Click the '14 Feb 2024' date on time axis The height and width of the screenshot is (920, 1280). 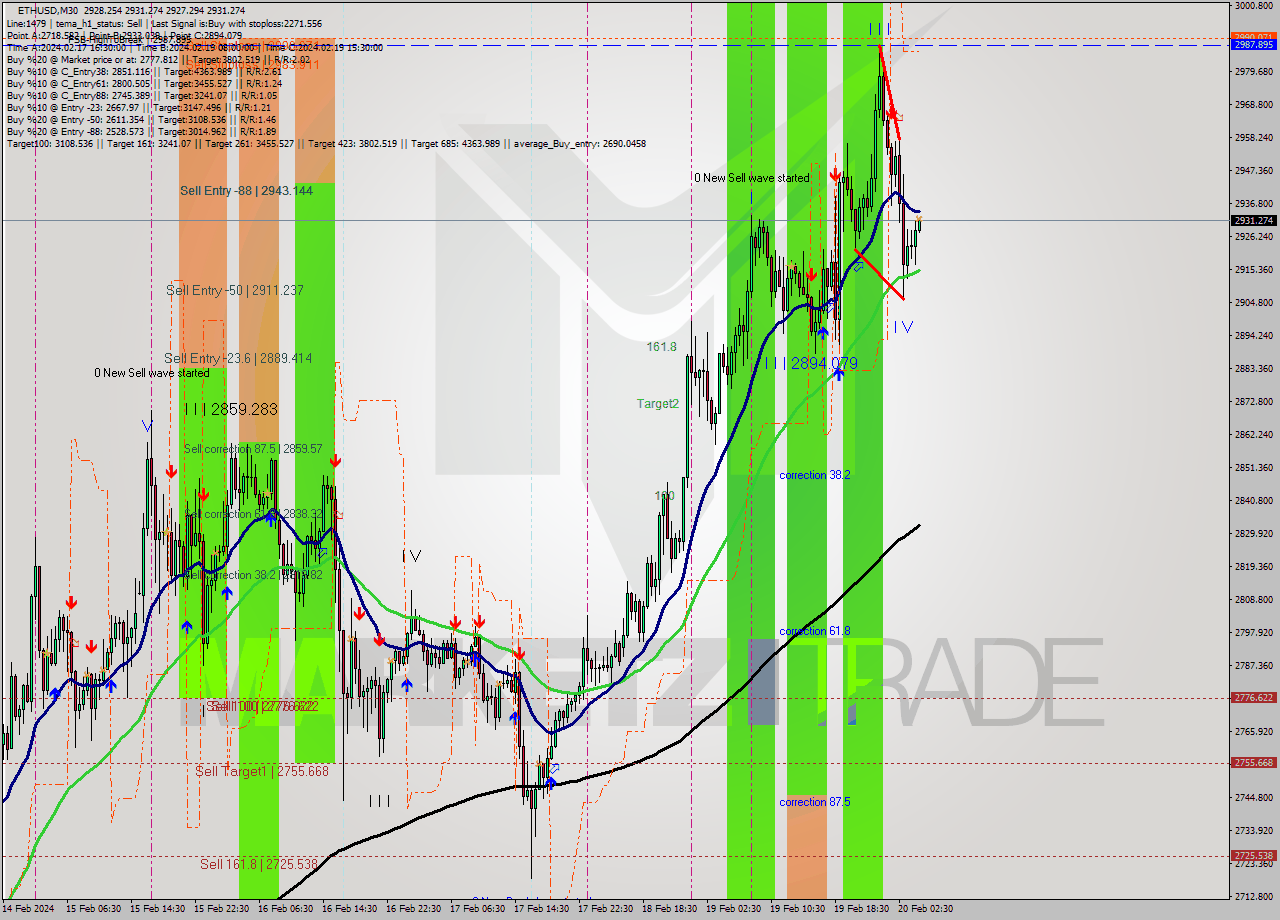tap(26, 909)
